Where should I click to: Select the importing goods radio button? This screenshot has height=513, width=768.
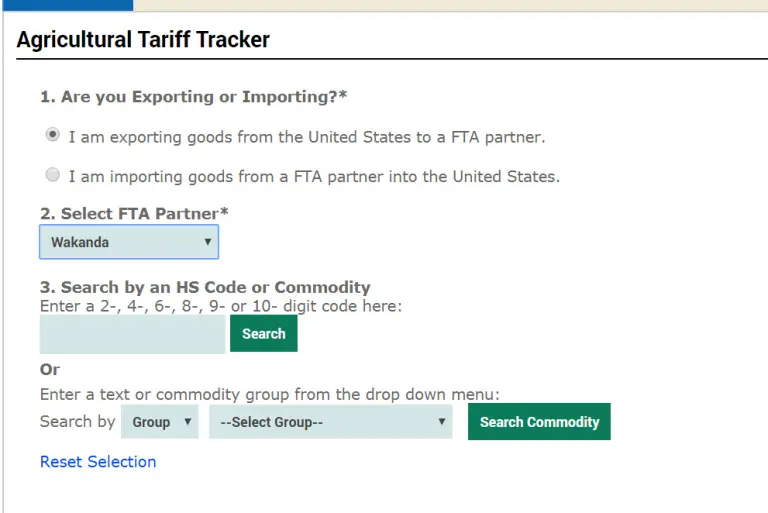(52, 175)
